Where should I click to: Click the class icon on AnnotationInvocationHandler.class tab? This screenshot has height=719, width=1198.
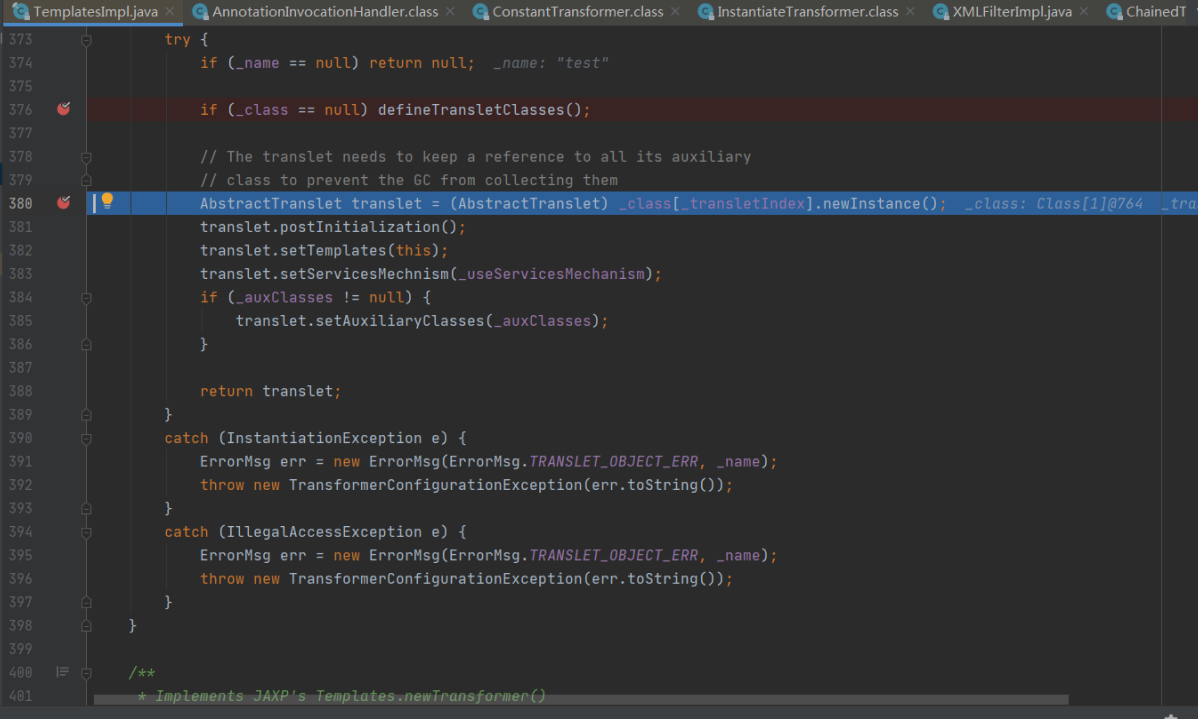coord(200,11)
